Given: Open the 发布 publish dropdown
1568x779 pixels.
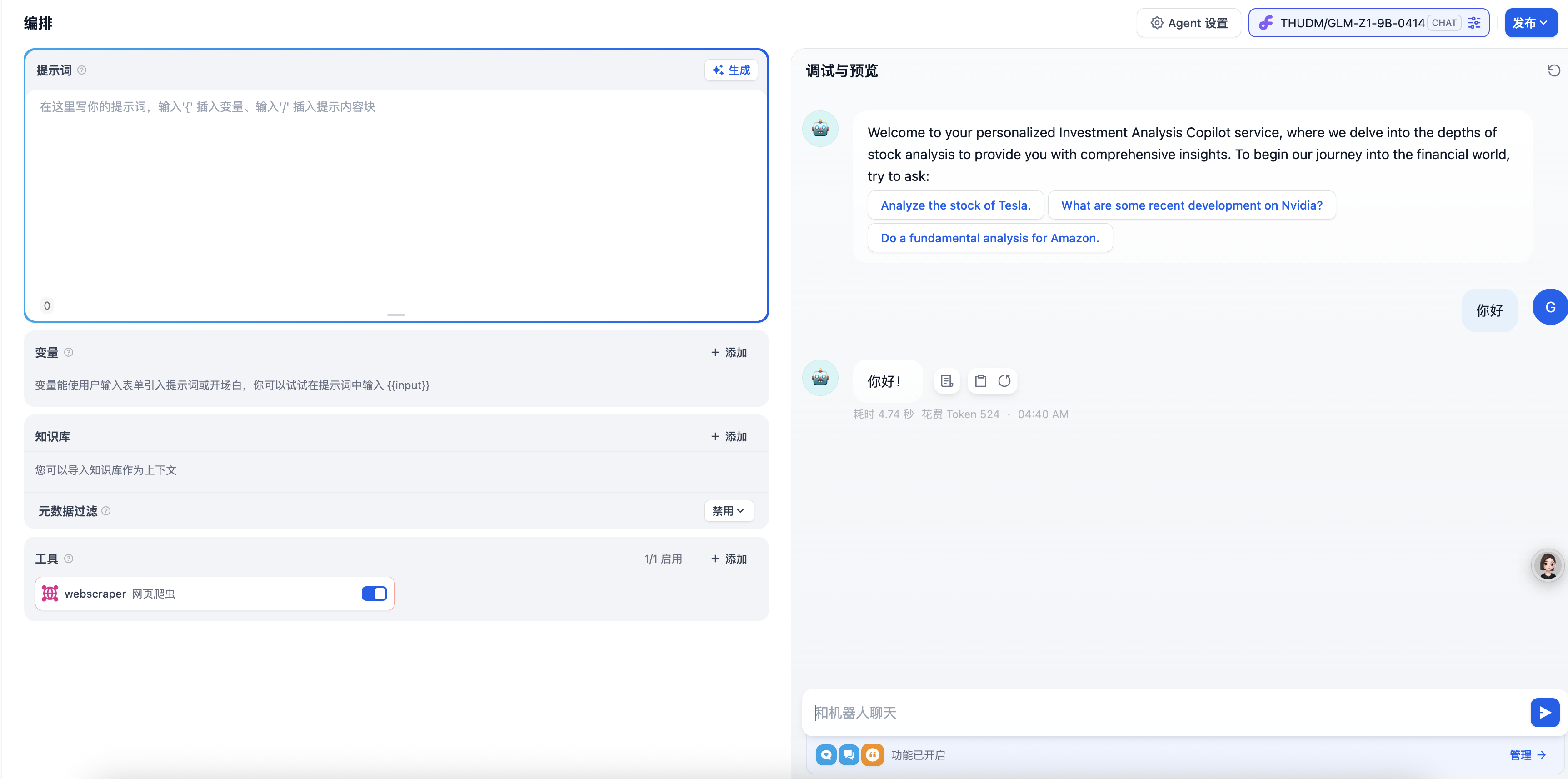Looking at the screenshot, I should coord(1530,23).
